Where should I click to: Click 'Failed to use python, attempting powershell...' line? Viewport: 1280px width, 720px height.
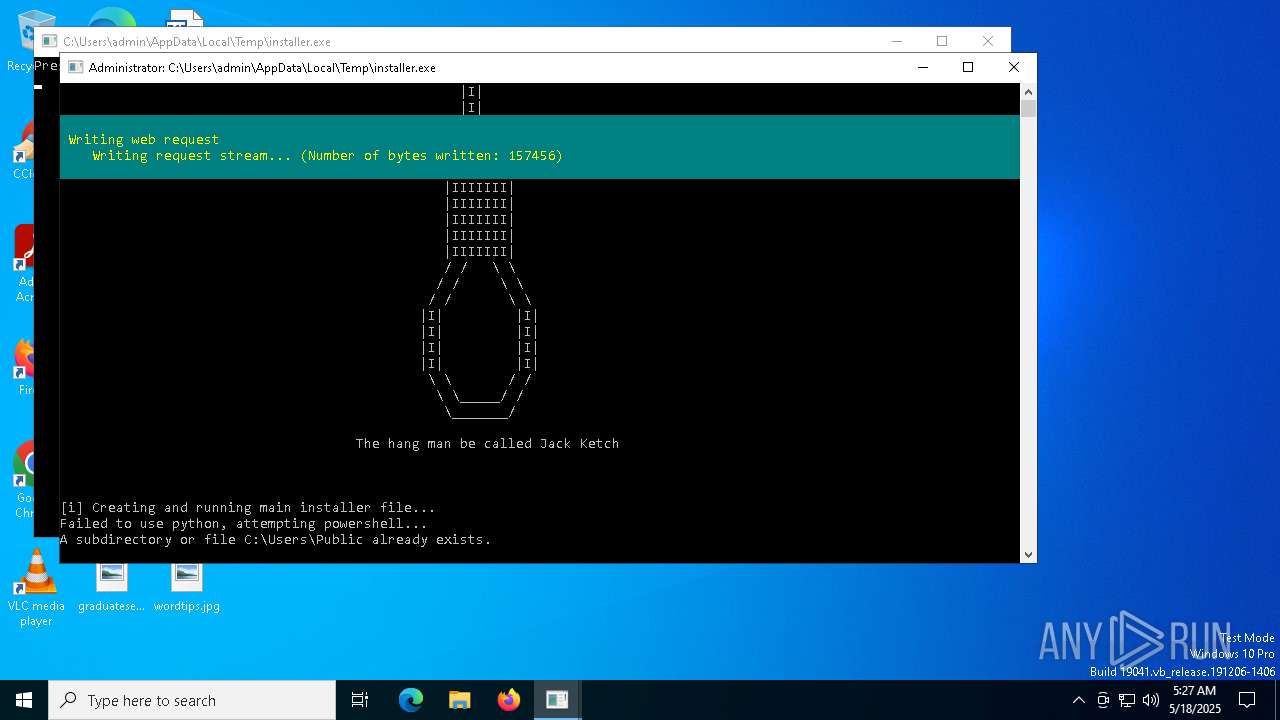point(243,523)
